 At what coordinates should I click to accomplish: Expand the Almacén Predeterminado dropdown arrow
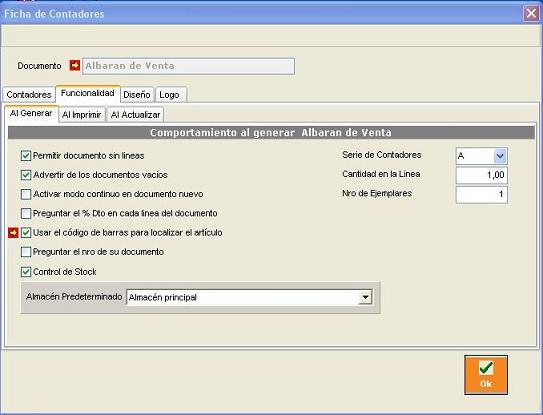(x=365, y=298)
